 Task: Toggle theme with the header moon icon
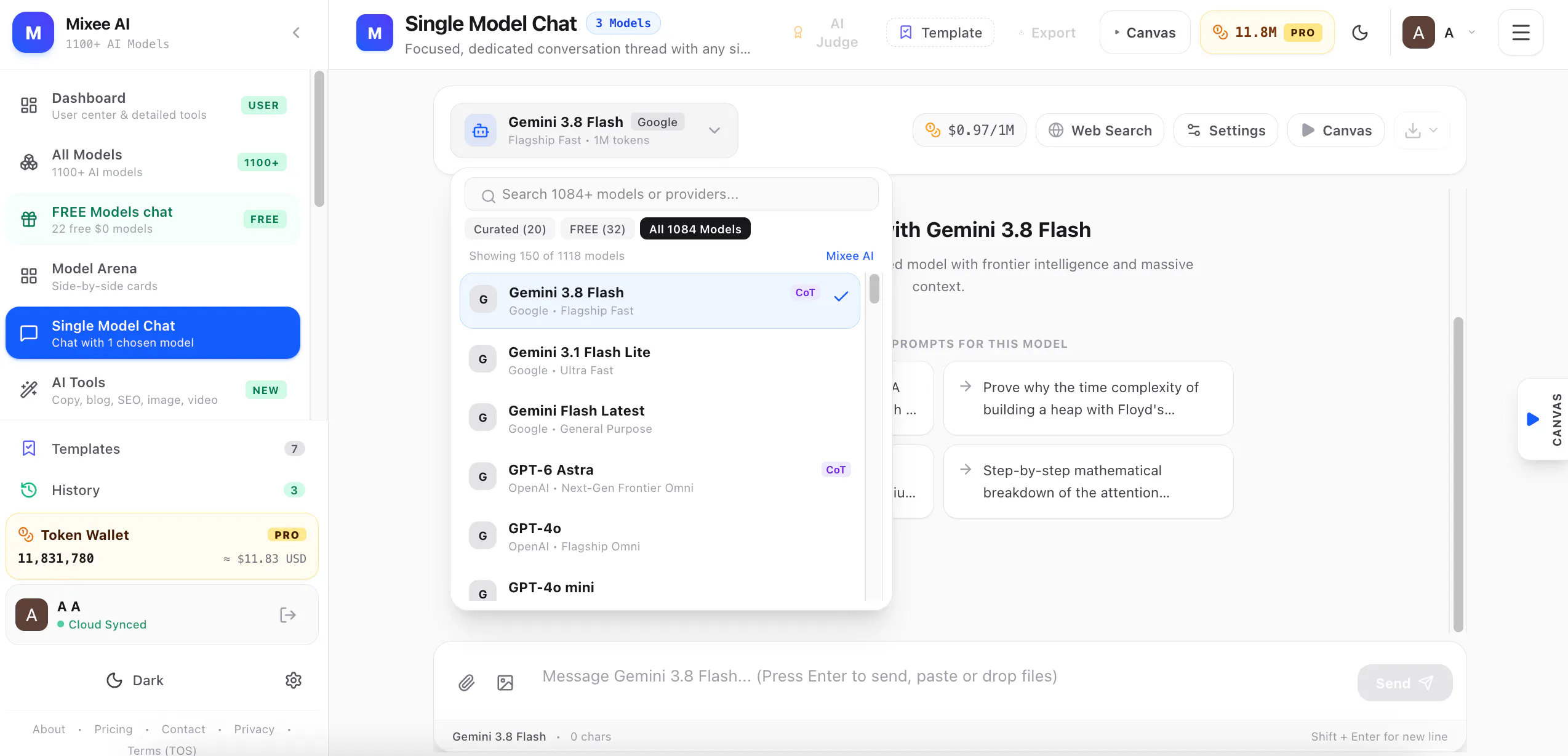coord(1360,33)
